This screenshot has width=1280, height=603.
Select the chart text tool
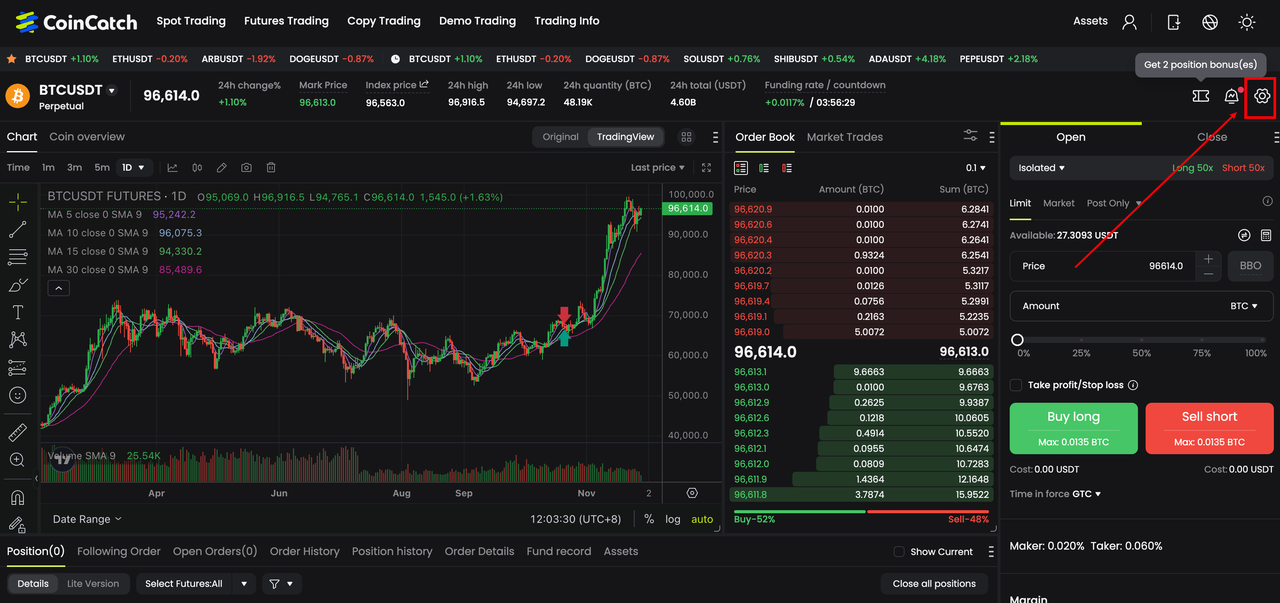click(x=17, y=313)
